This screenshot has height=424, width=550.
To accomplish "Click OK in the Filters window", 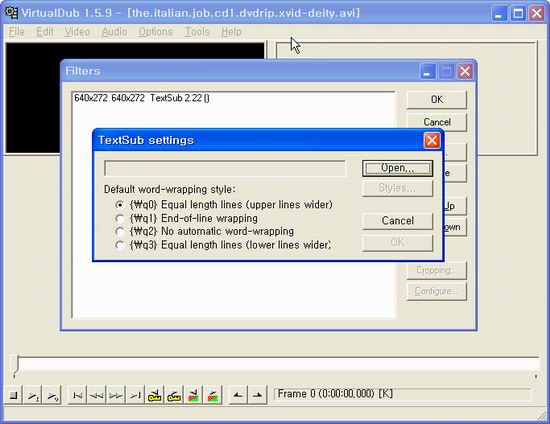I will click(437, 100).
